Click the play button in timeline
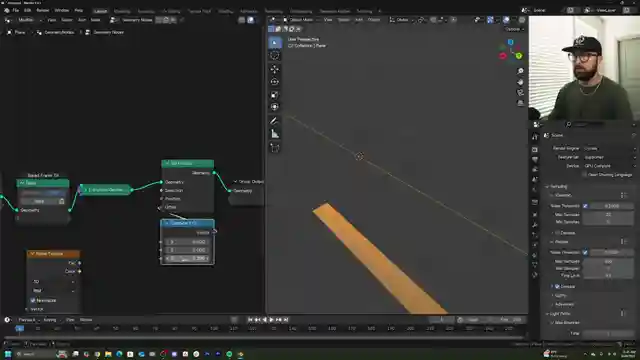640x360 pixels. (271, 320)
